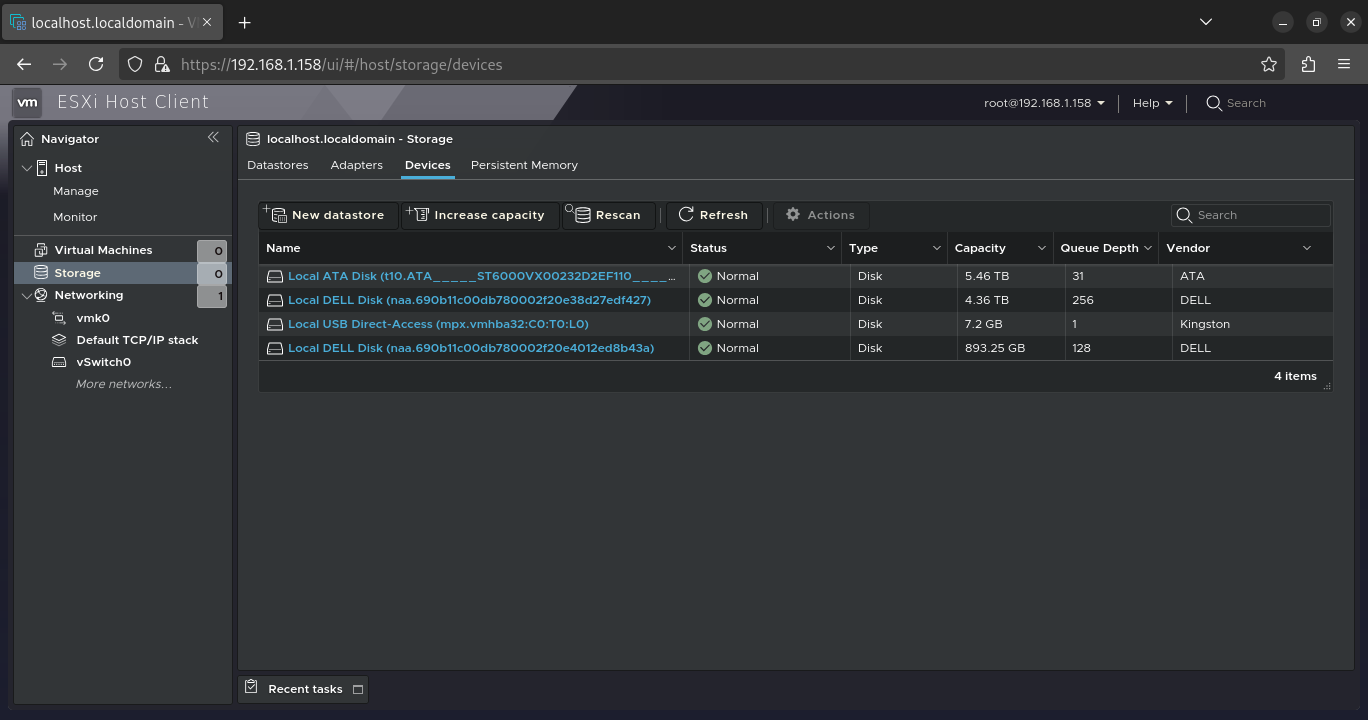Image resolution: width=1368 pixels, height=720 pixels.
Task: Click the Refresh button
Action: coord(714,215)
